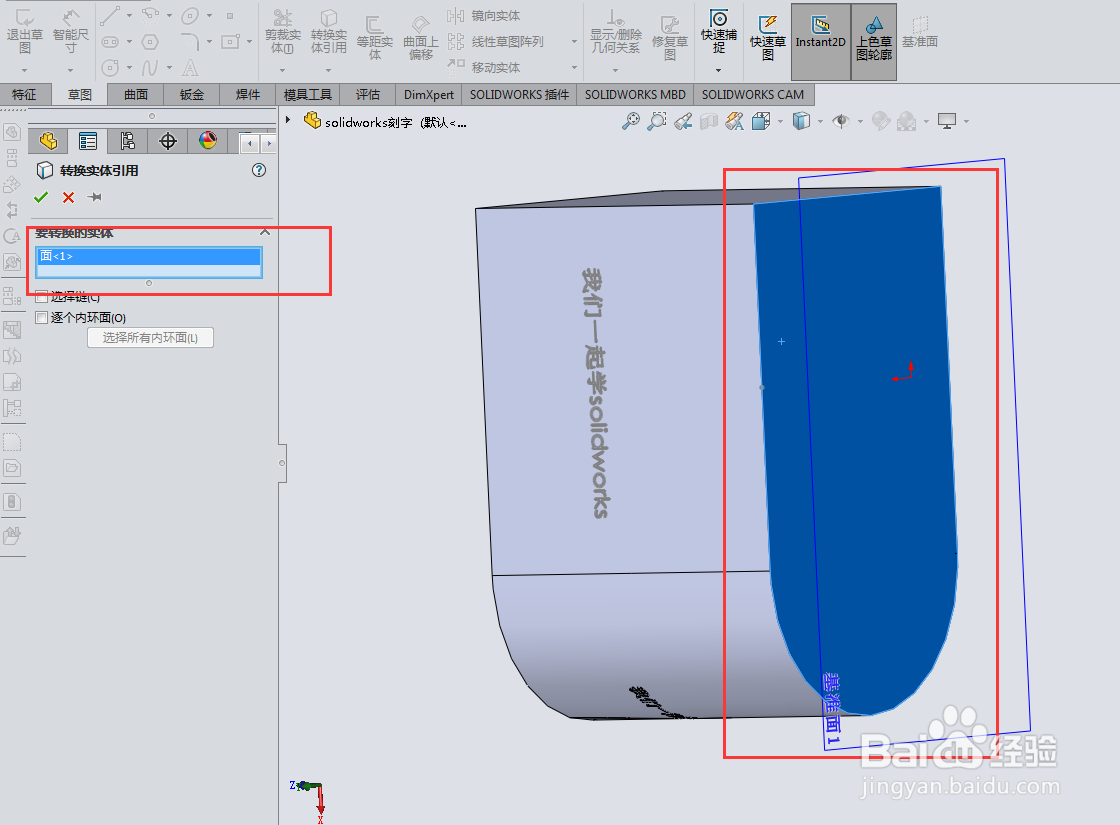Click the Previous View icon
Viewport: 1120px width, 825px height.
click(683, 121)
